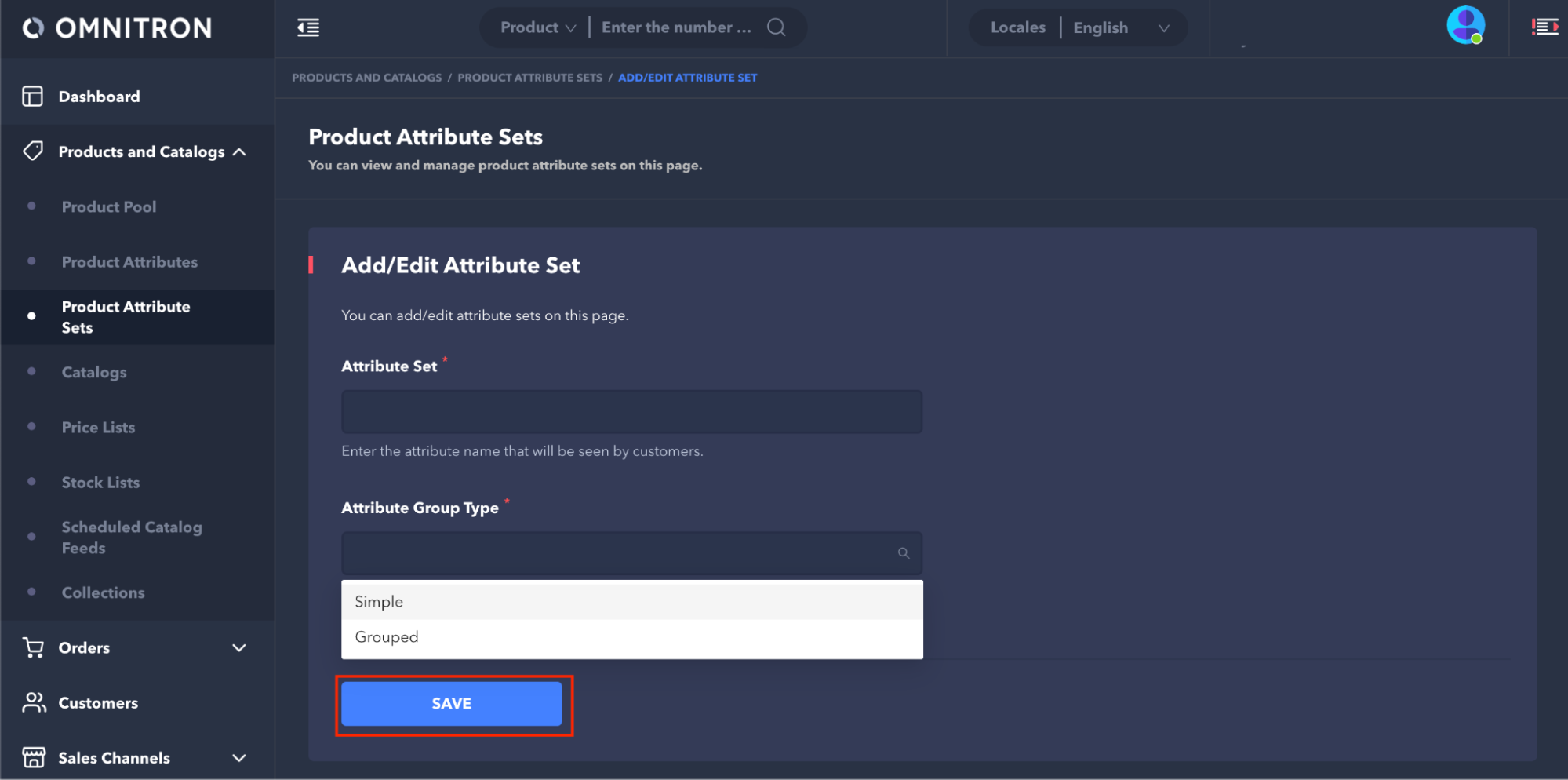Image resolution: width=1568 pixels, height=780 pixels.
Task: Click the Omnitron logo icon
Action: [x=33, y=28]
